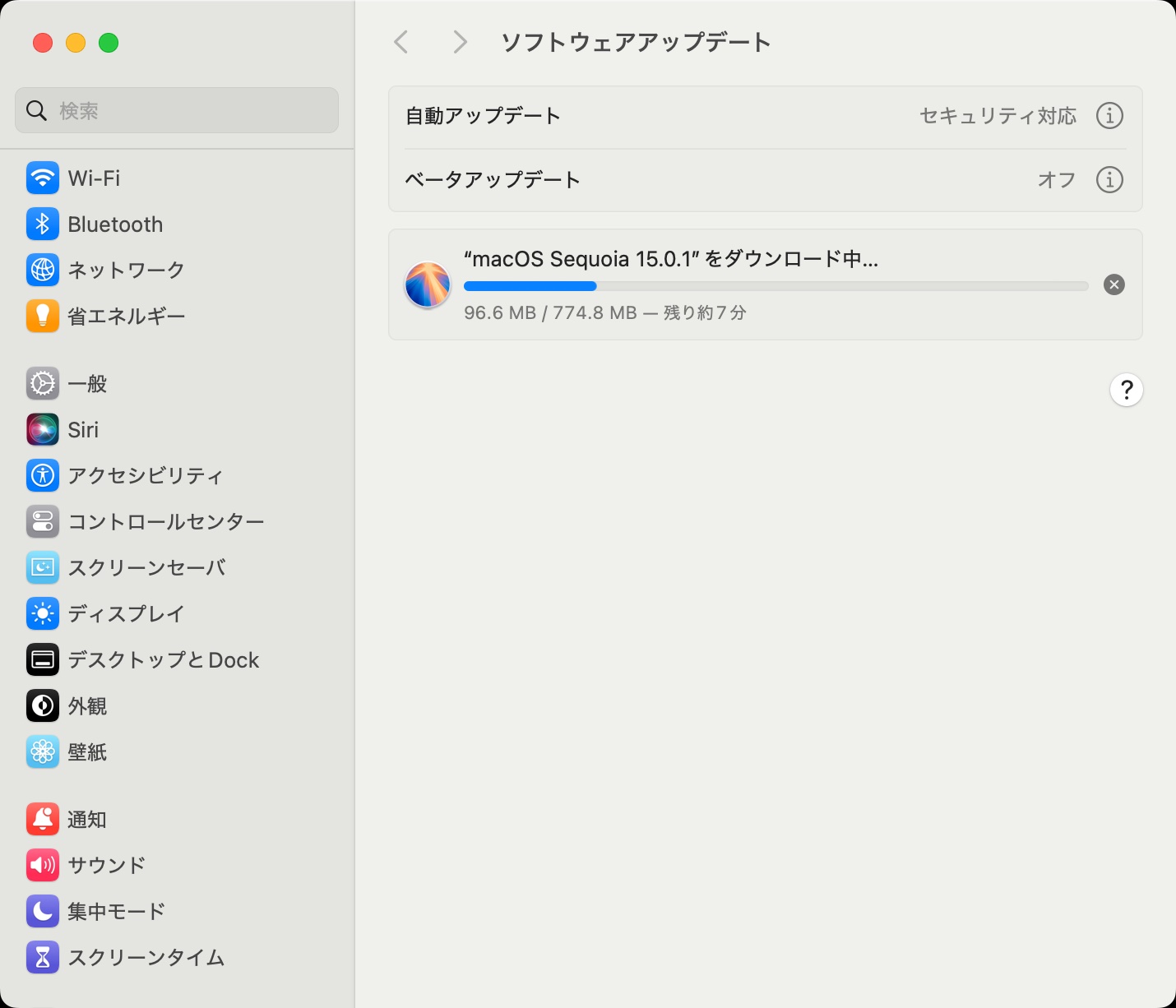1176x1008 pixels.
Task: Open 省エネルギー lightbulb icon
Action: (x=43, y=316)
